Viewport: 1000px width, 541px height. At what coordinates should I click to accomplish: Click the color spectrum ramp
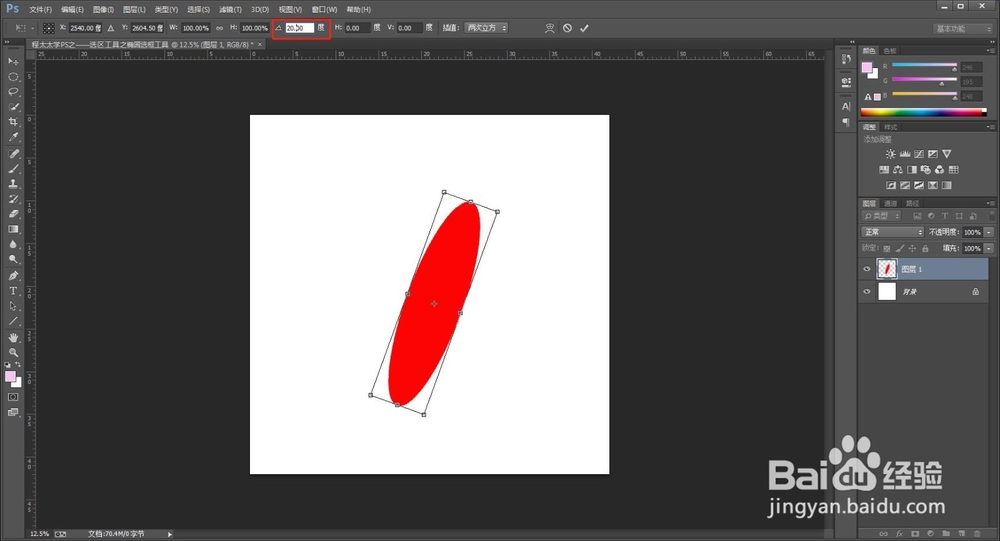[x=923, y=113]
